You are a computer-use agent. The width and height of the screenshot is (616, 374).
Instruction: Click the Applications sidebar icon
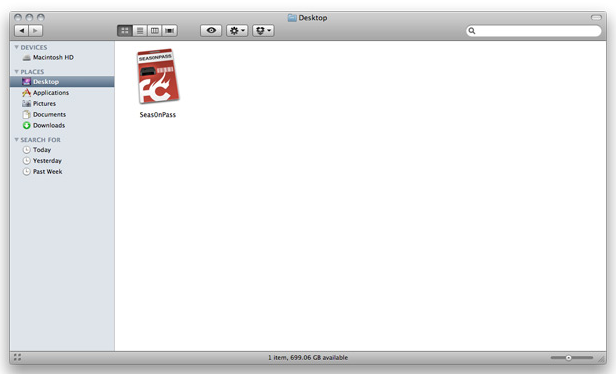26,93
